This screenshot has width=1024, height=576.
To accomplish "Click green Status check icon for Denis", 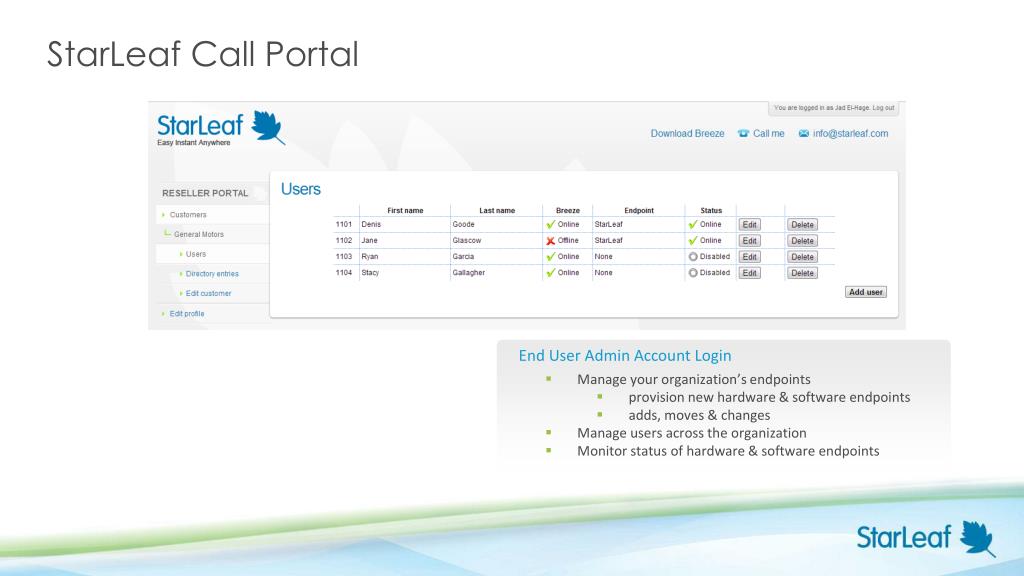I will tap(693, 224).
